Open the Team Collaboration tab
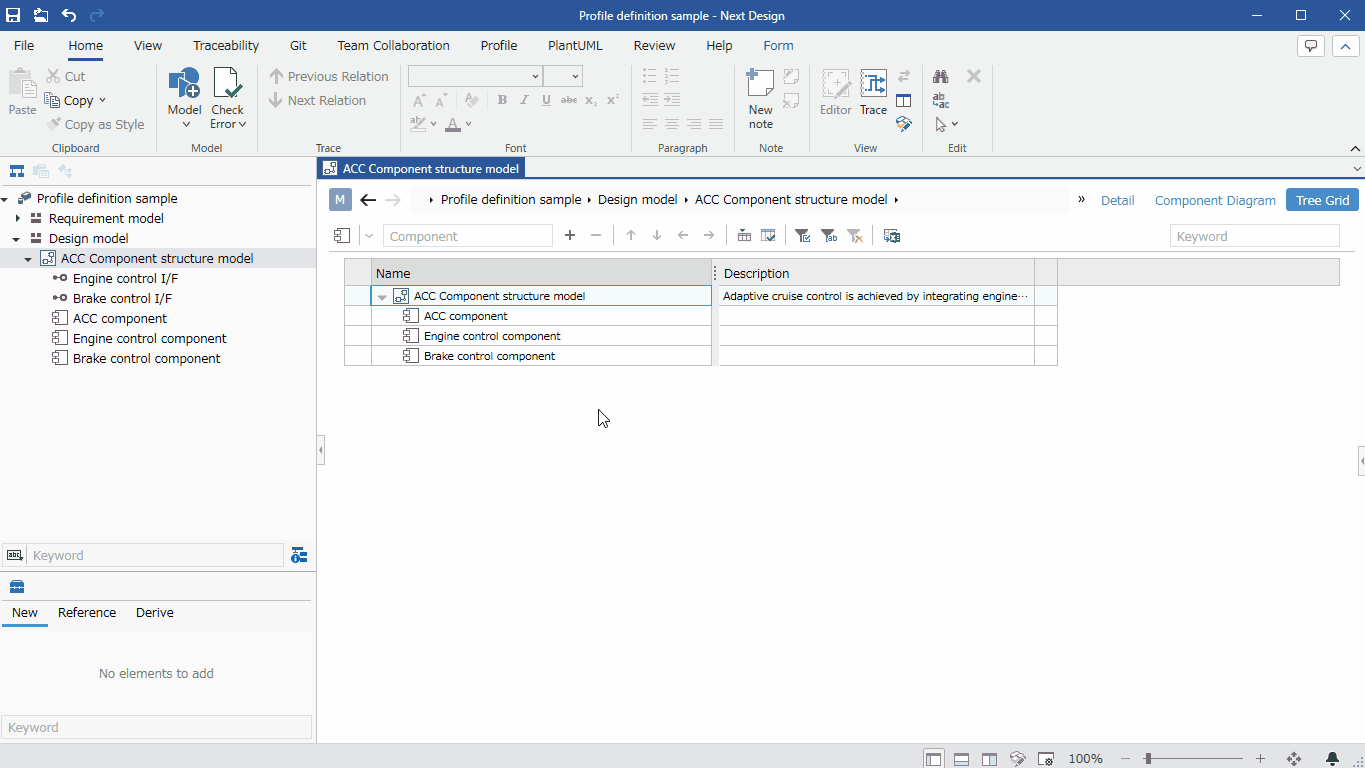 coord(393,45)
